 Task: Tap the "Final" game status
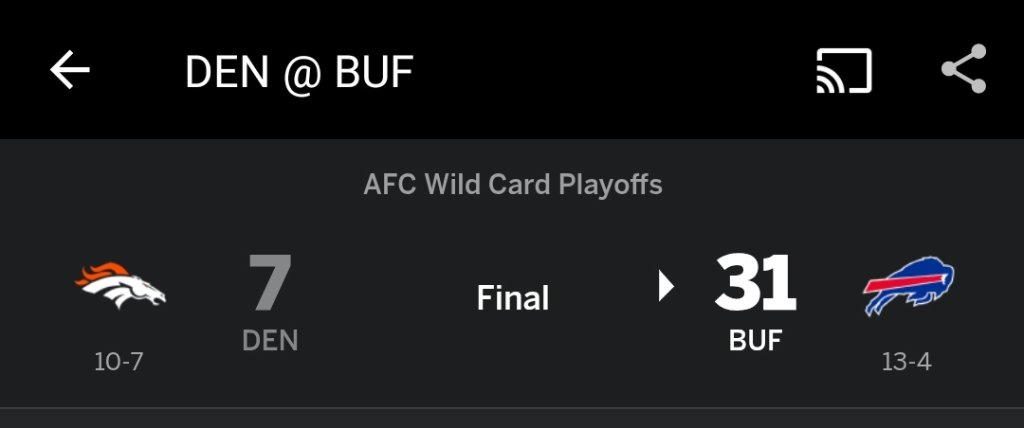pos(513,298)
